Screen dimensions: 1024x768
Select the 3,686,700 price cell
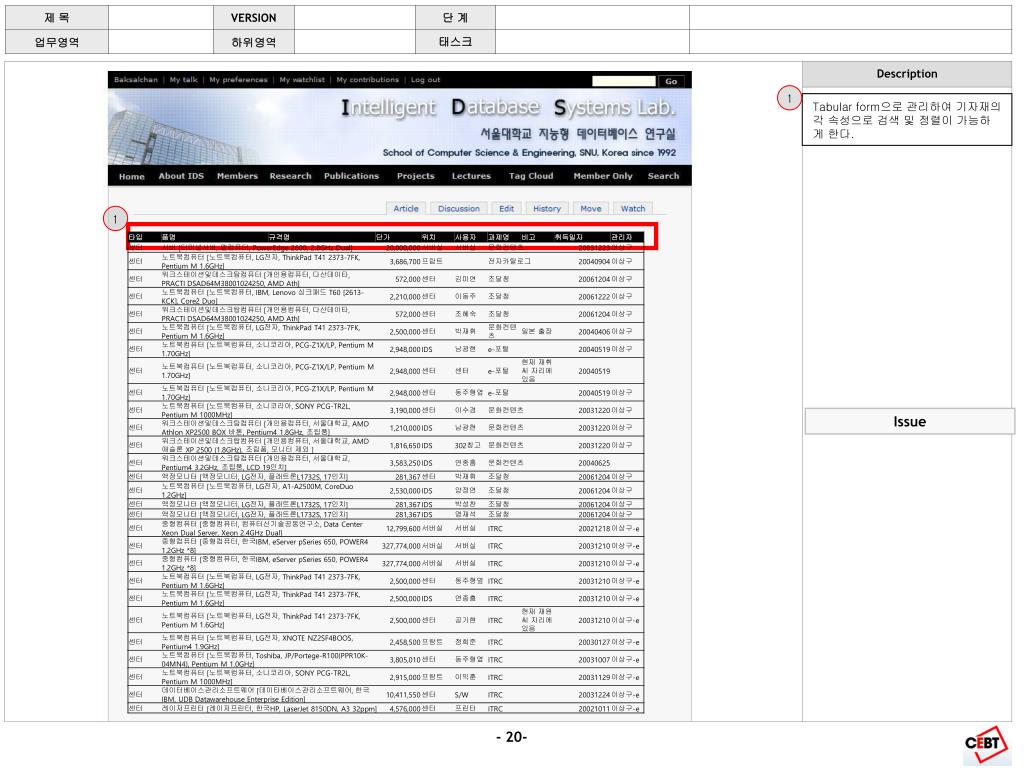click(405, 261)
